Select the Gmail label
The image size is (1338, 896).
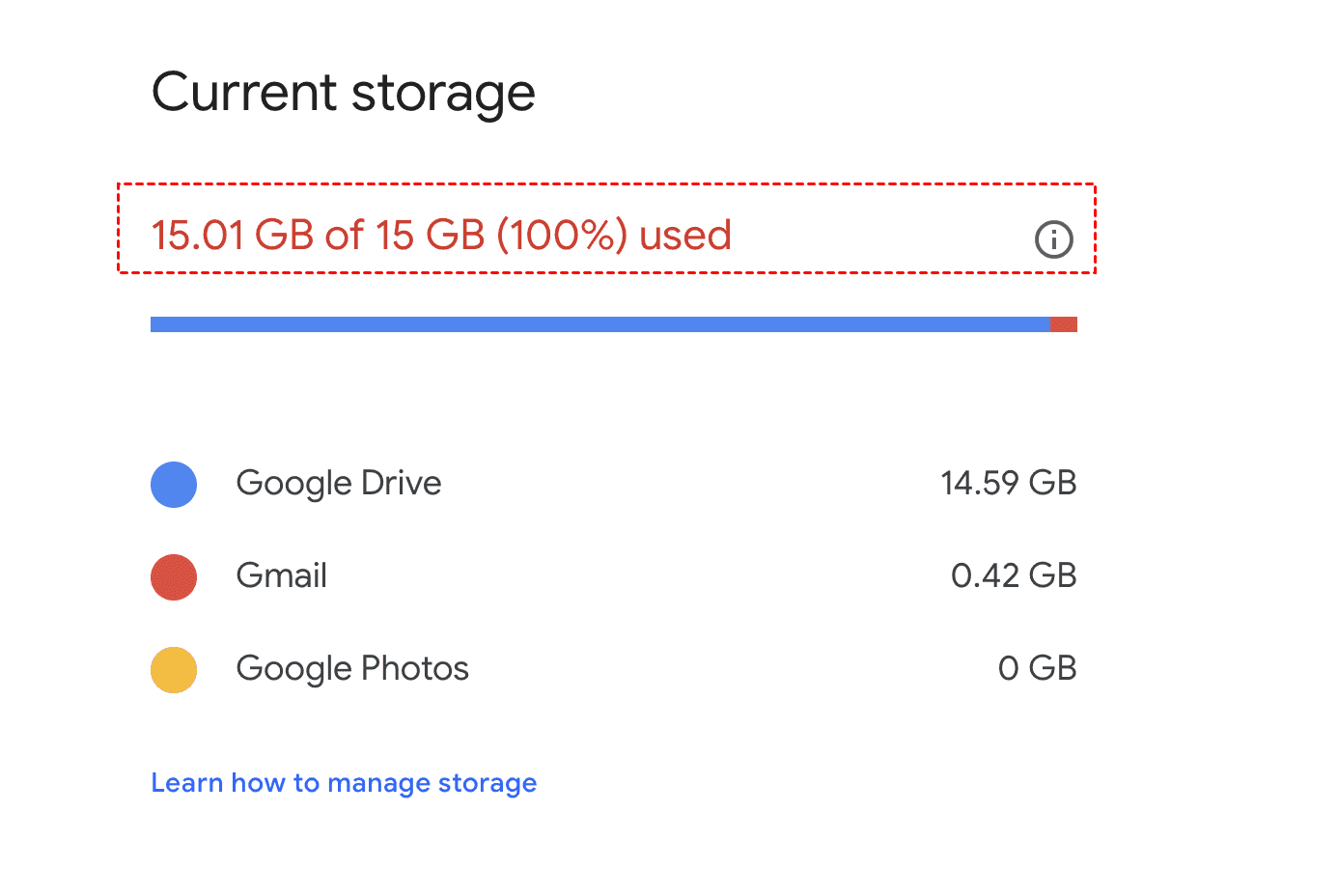coord(281,575)
